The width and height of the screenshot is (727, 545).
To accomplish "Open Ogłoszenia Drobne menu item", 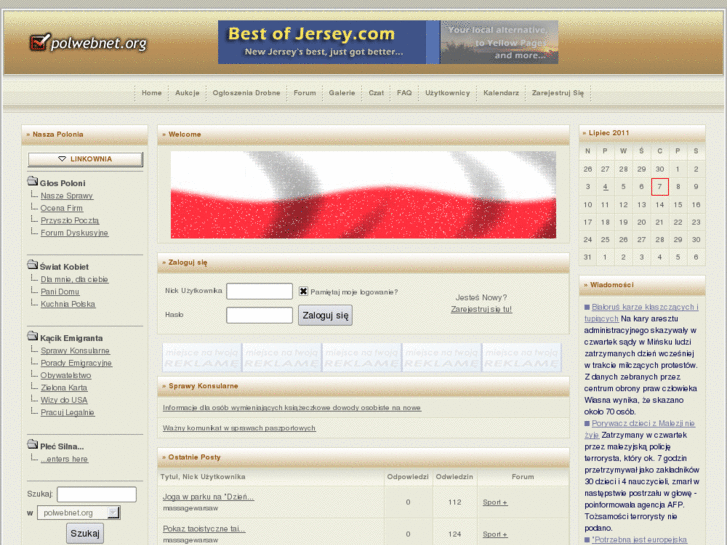I will click(x=246, y=93).
